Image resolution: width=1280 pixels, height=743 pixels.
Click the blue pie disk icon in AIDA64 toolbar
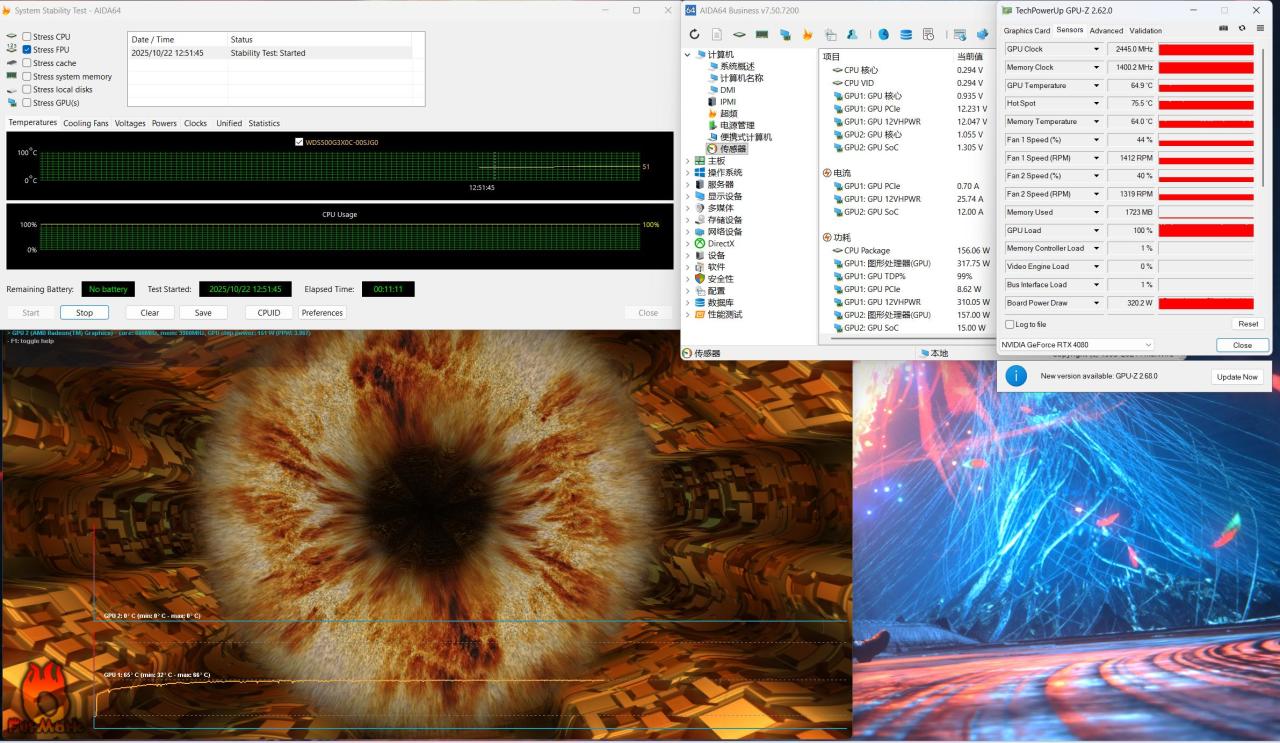[884, 34]
